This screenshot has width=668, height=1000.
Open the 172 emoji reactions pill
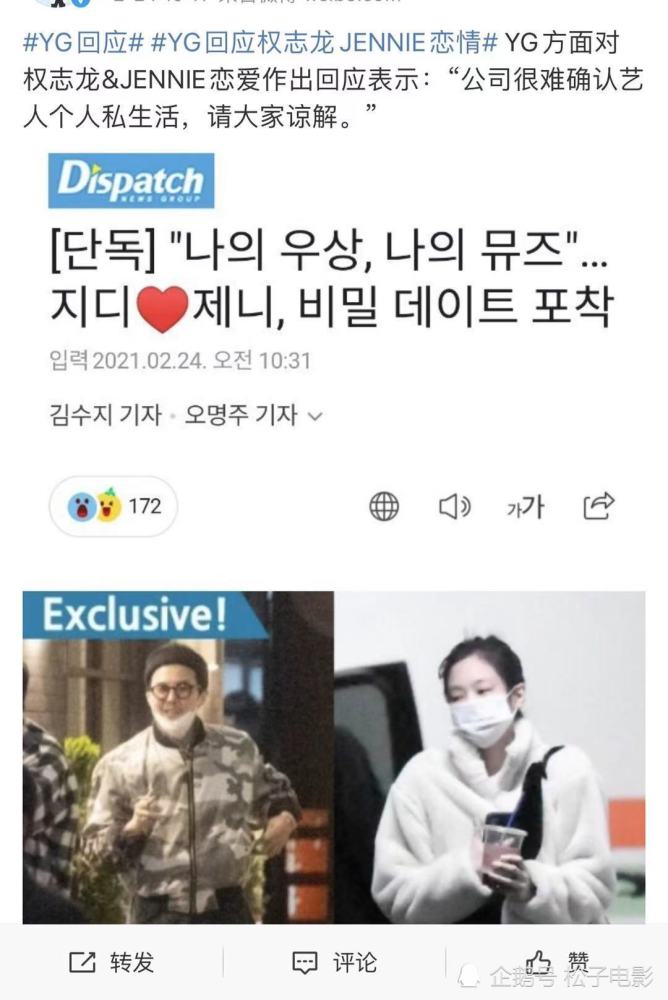point(114,506)
